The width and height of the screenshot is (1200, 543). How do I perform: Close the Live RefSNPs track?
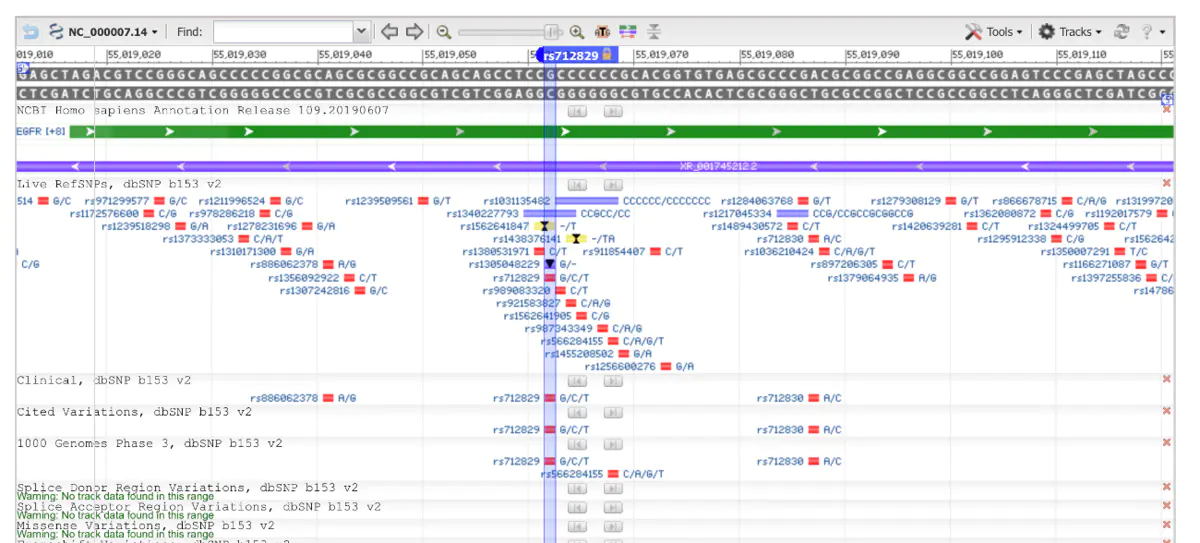click(x=1166, y=184)
